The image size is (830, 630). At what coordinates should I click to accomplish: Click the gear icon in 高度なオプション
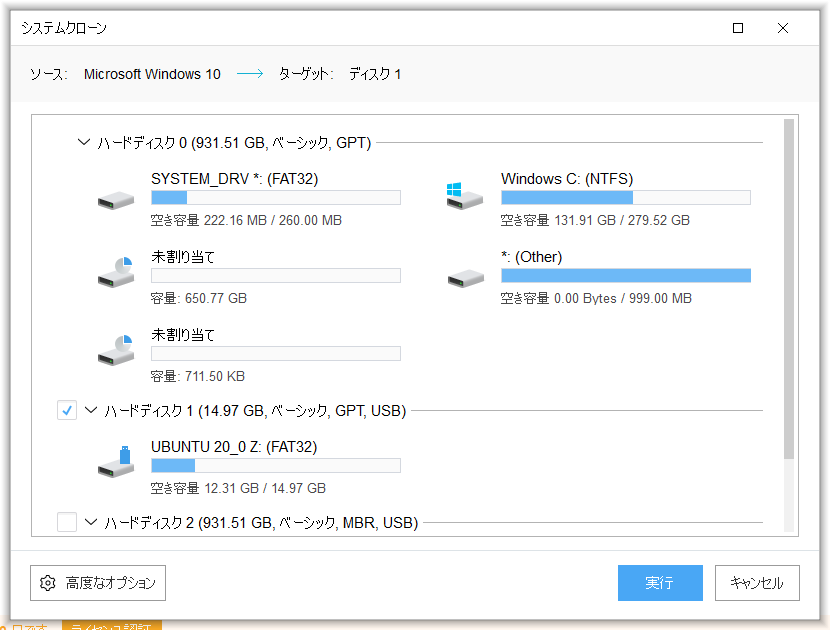[x=48, y=583]
